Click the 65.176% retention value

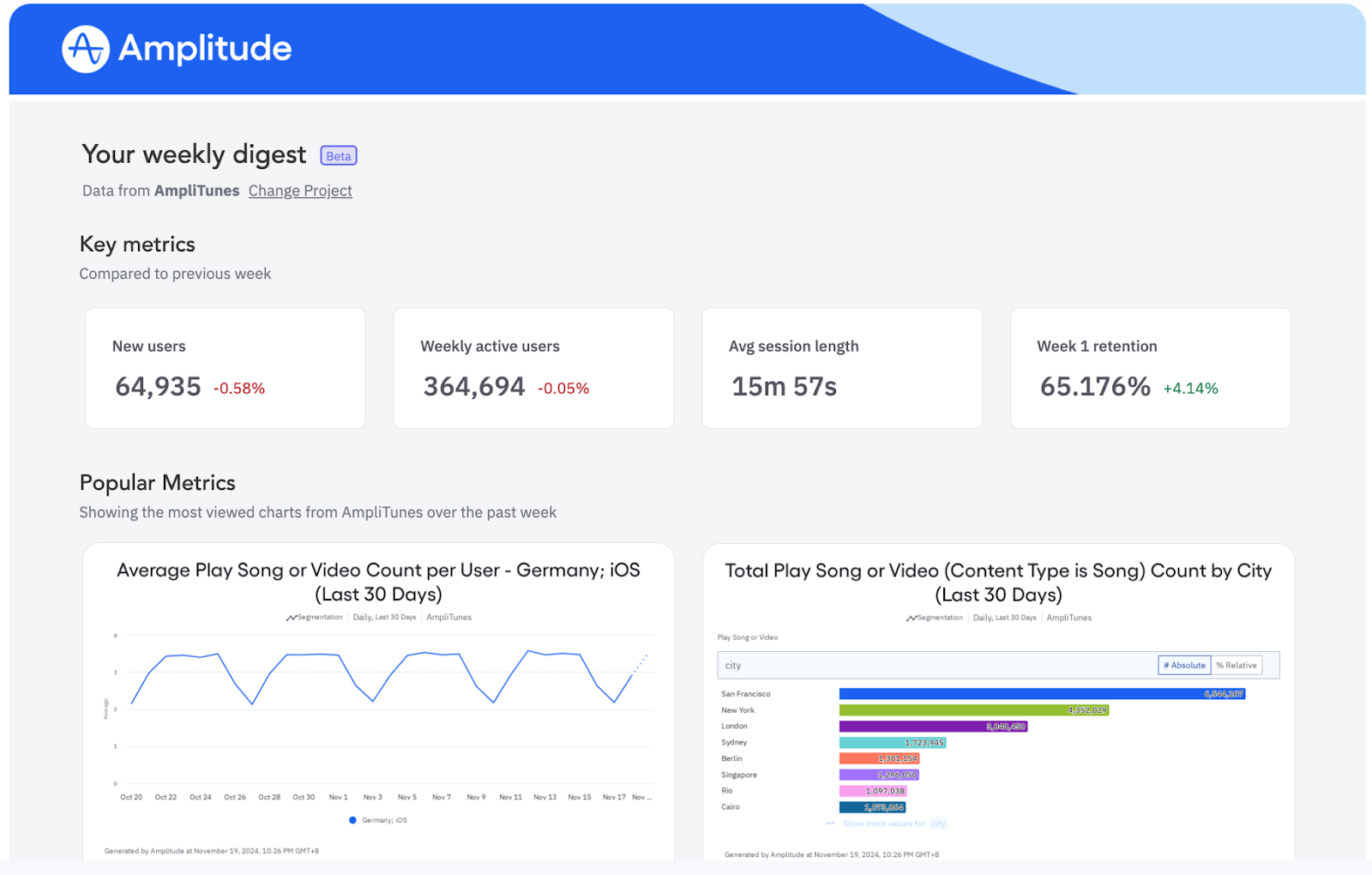[1095, 387]
